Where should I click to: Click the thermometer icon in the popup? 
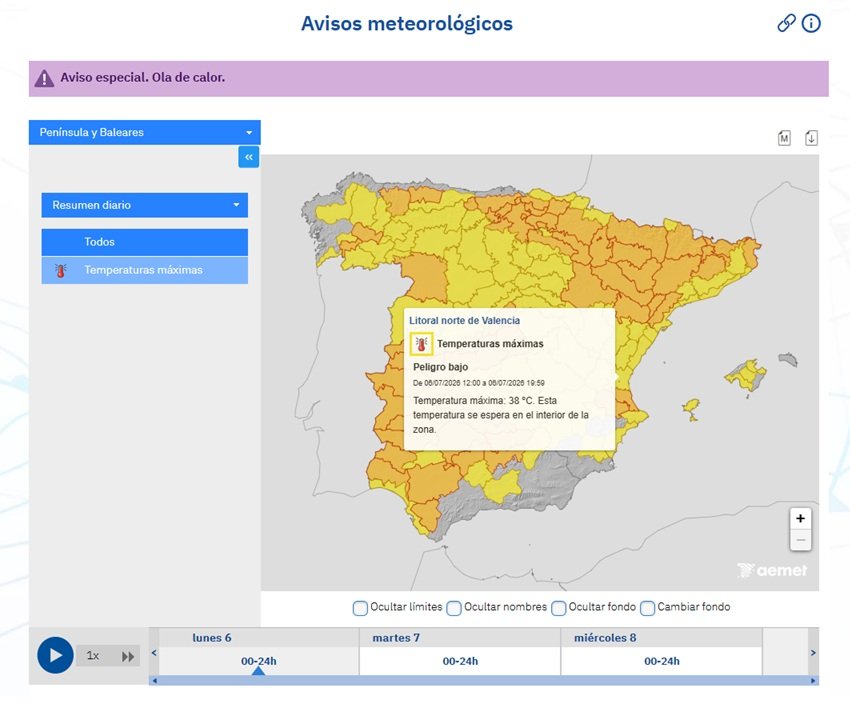(421, 344)
